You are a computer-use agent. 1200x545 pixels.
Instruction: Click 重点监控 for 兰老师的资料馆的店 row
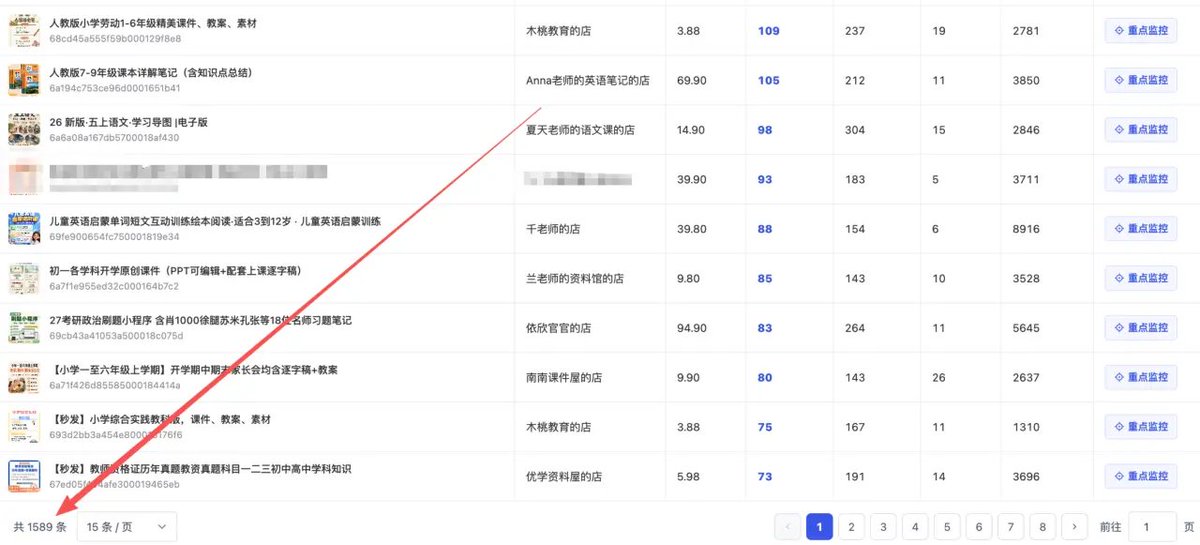click(1140, 278)
